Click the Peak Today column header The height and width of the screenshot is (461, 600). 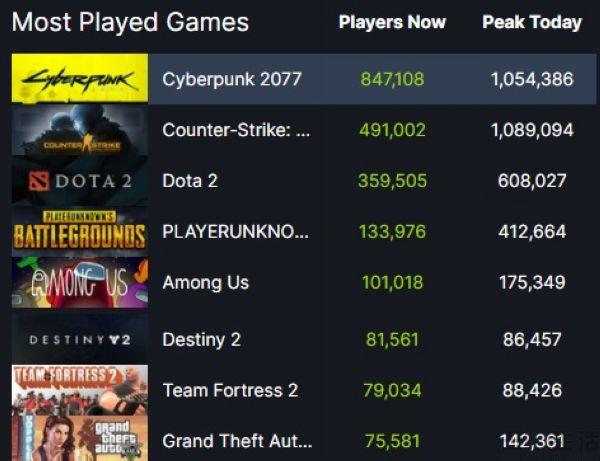click(532, 22)
